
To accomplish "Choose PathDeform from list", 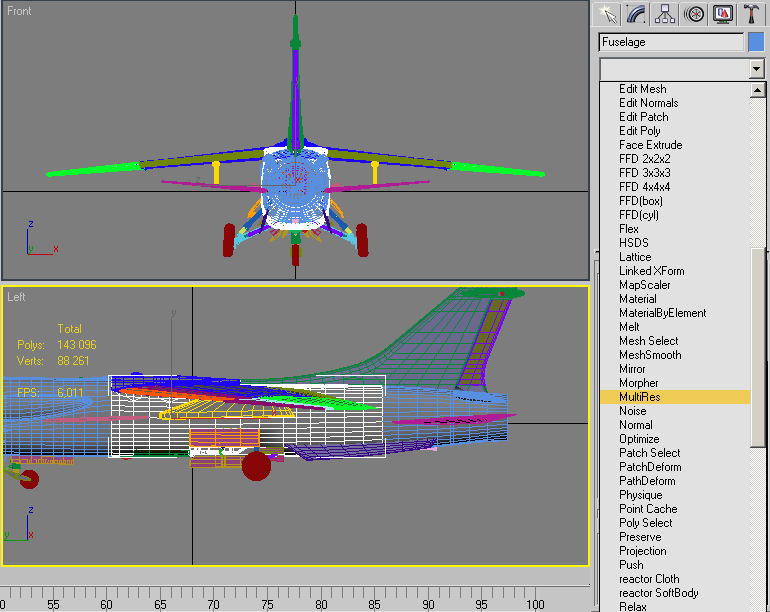I will (x=647, y=481).
